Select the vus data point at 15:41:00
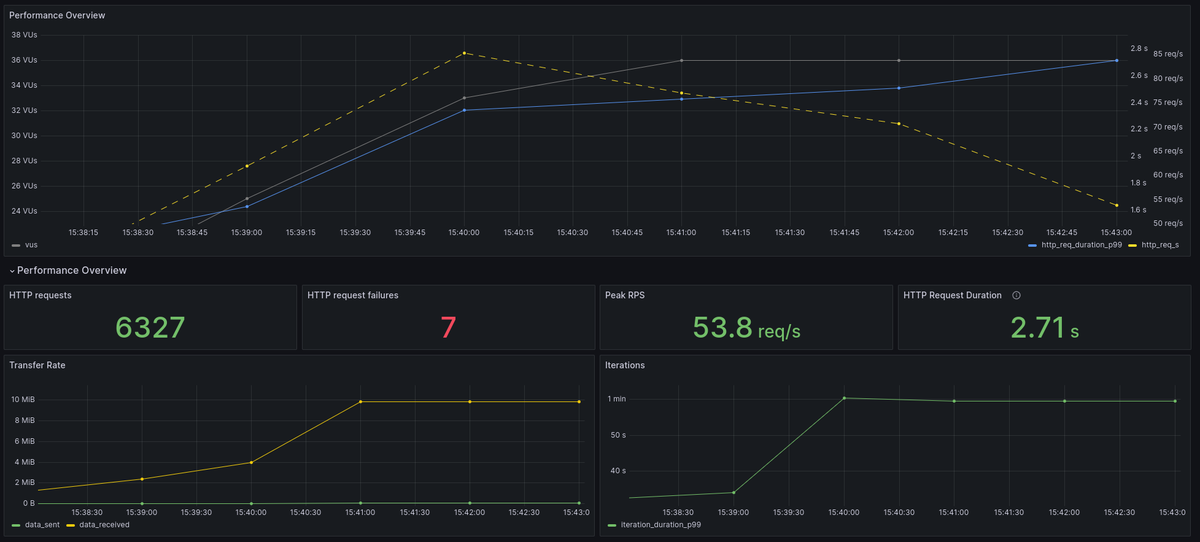Viewport: 1200px width, 542px height. [681, 60]
